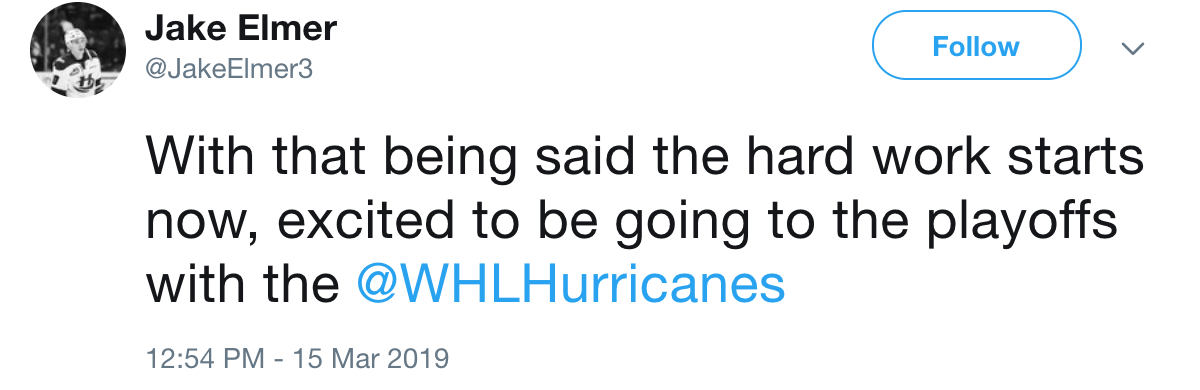The width and height of the screenshot is (1200, 390).
Task: Click the bold author name Jake Elmer
Action: coord(241,30)
